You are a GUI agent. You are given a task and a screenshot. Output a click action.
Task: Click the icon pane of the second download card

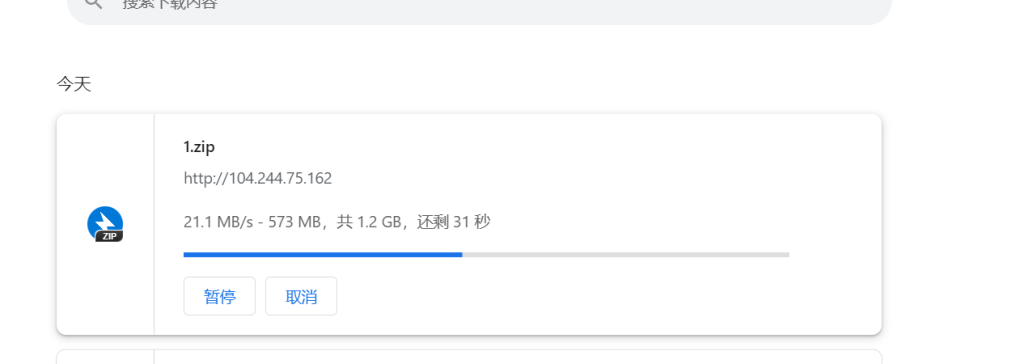click(x=106, y=357)
